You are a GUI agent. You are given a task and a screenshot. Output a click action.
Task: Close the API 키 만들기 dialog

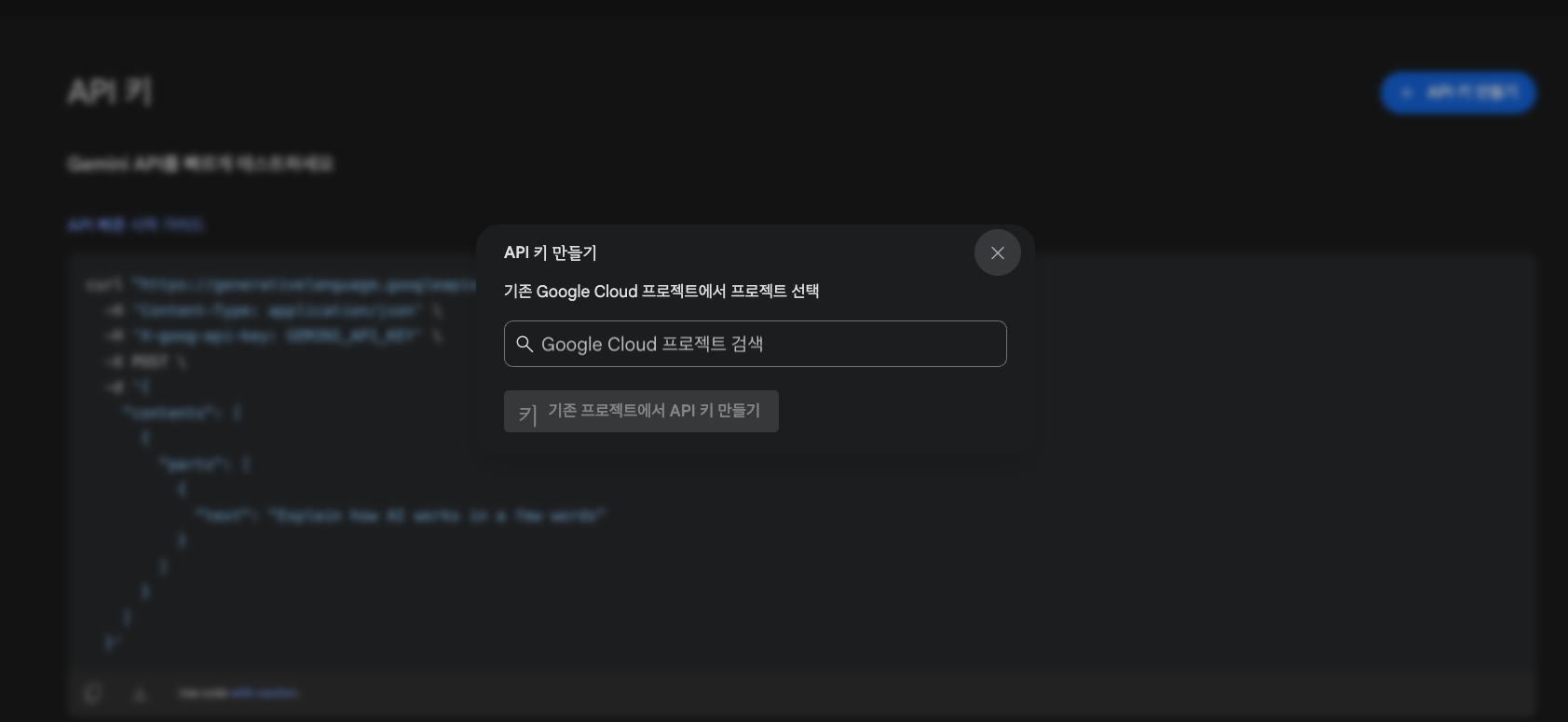pos(997,252)
